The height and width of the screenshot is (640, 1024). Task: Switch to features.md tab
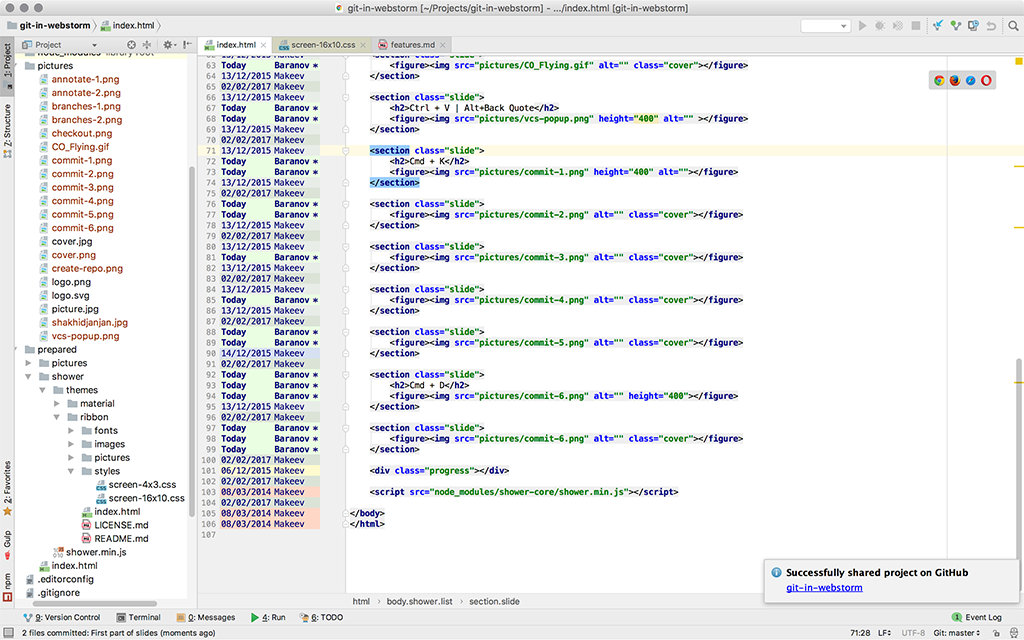point(413,44)
